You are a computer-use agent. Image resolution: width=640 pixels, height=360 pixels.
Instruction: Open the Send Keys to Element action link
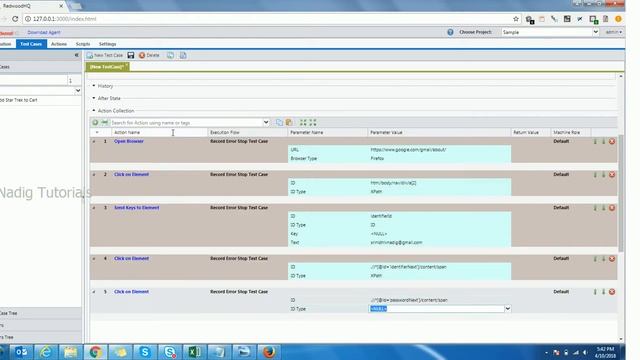(136, 208)
